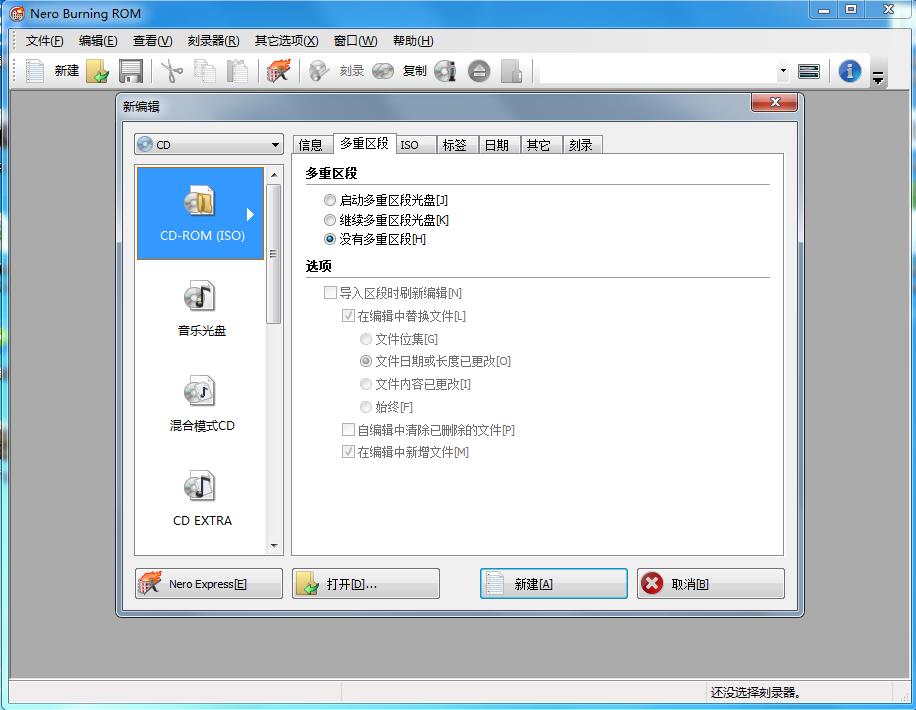Open the 文件(F) menu
Screen dimensions: 916x710
point(44,41)
